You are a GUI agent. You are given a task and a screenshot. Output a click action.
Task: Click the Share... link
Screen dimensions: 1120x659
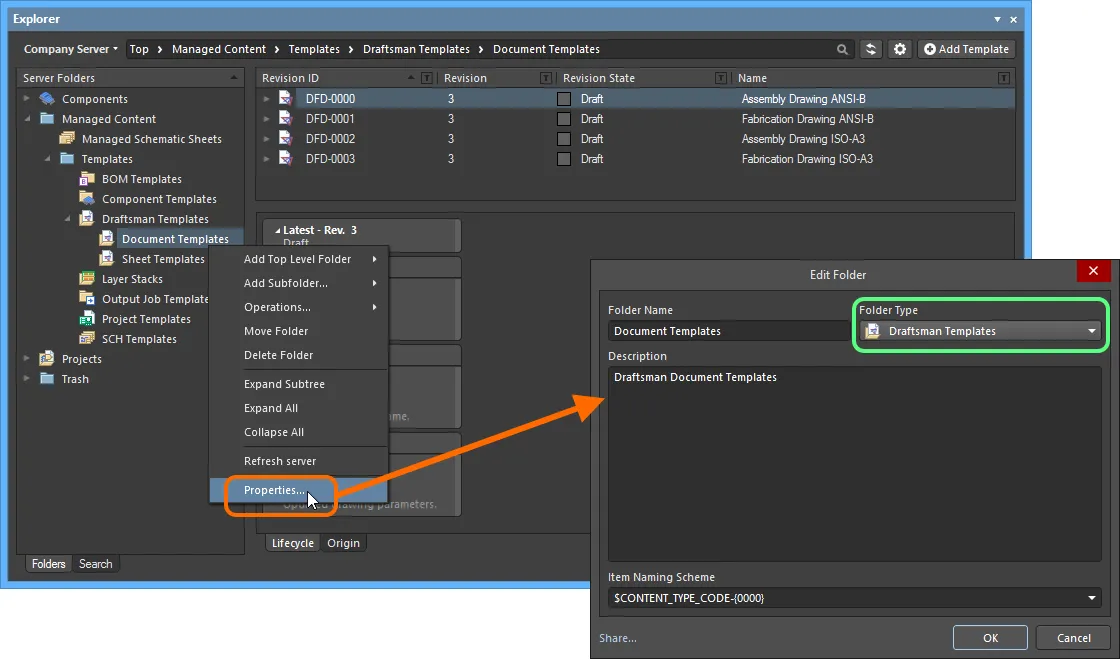pos(618,638)
